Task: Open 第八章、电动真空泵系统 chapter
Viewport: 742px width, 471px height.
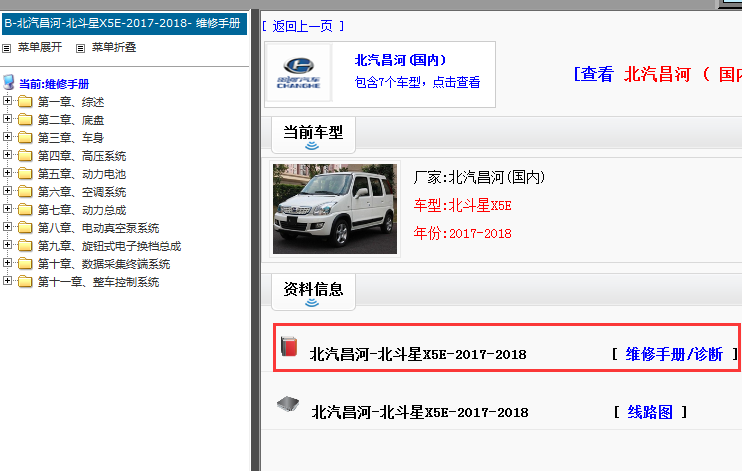Action: point(98,228)
